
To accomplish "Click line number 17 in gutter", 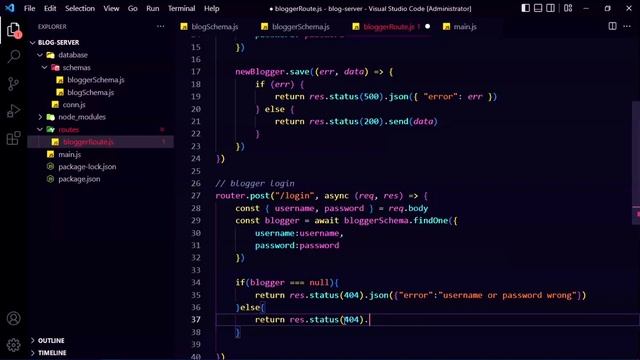I will pos(196,71).
